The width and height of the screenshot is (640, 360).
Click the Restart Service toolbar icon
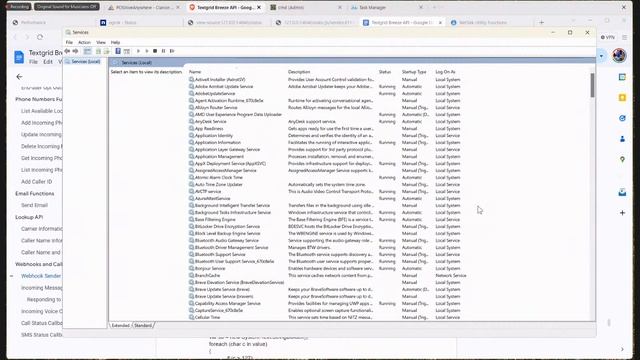click(172, 51)
